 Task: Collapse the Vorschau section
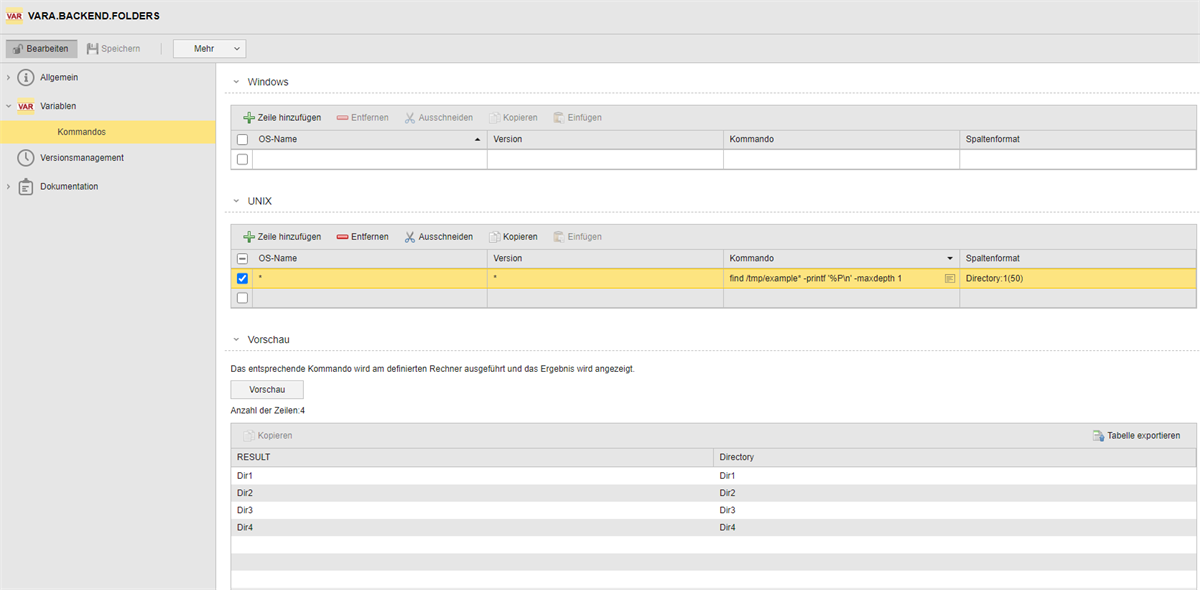[237, 339]
